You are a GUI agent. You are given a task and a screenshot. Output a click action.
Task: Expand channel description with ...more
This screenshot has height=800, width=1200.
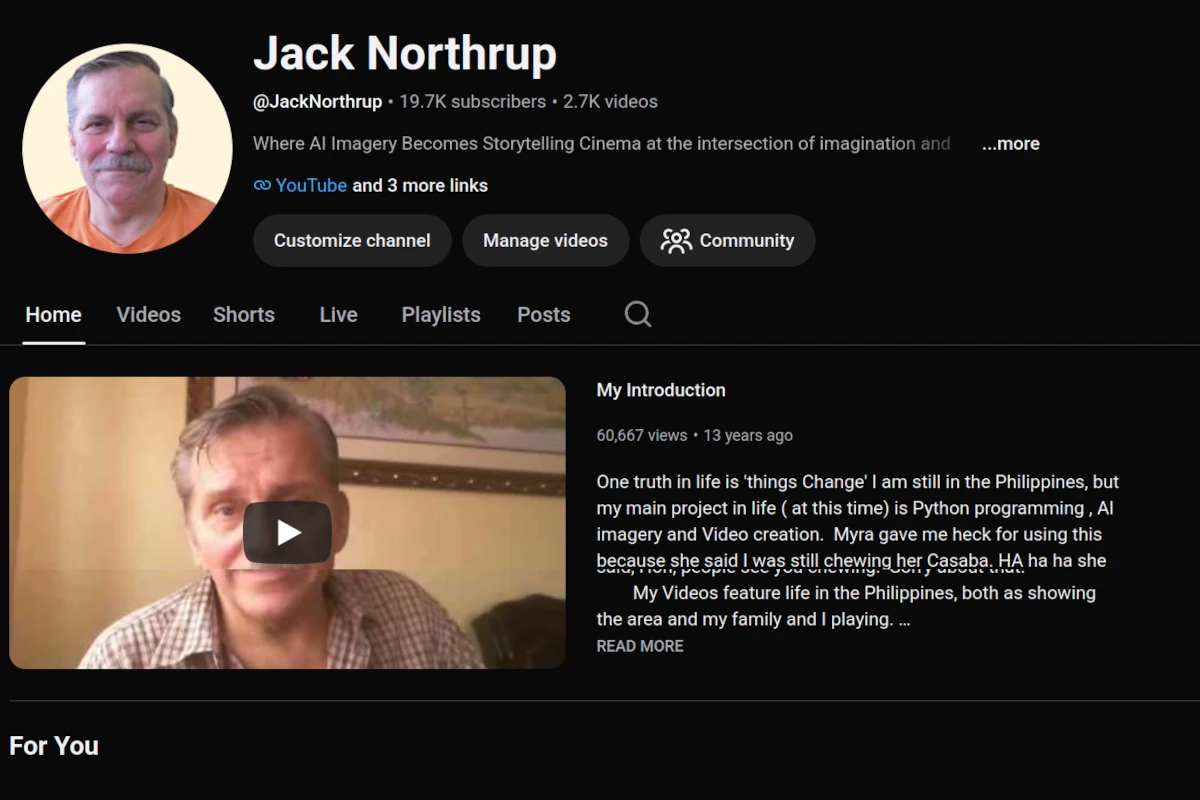pyautogui.click(x=1010, y=144)
